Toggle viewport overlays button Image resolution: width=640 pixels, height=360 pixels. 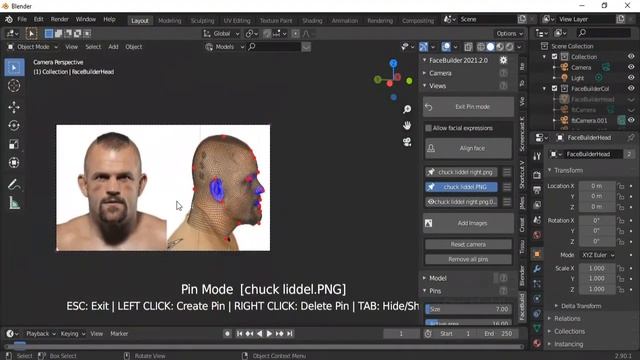click(446, 47)
